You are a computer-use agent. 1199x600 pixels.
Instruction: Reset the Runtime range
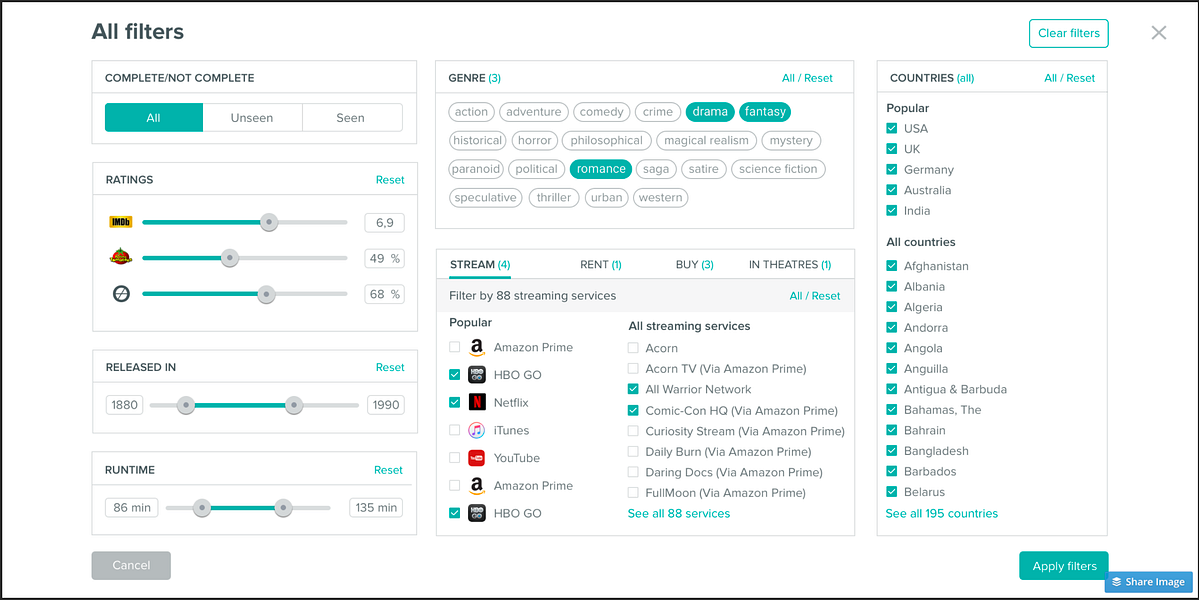(388, 470)
